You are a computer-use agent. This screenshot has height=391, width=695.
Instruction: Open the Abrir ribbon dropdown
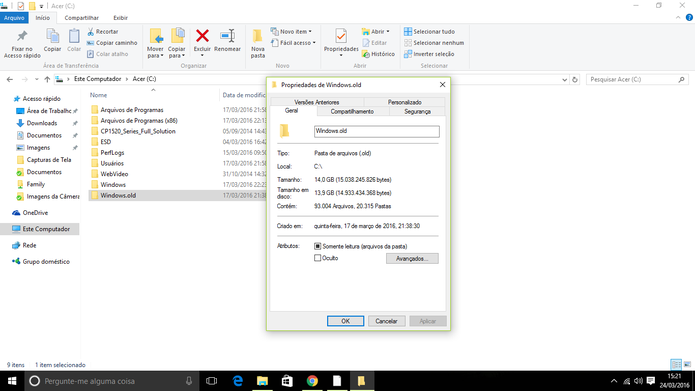click(375, 32)
